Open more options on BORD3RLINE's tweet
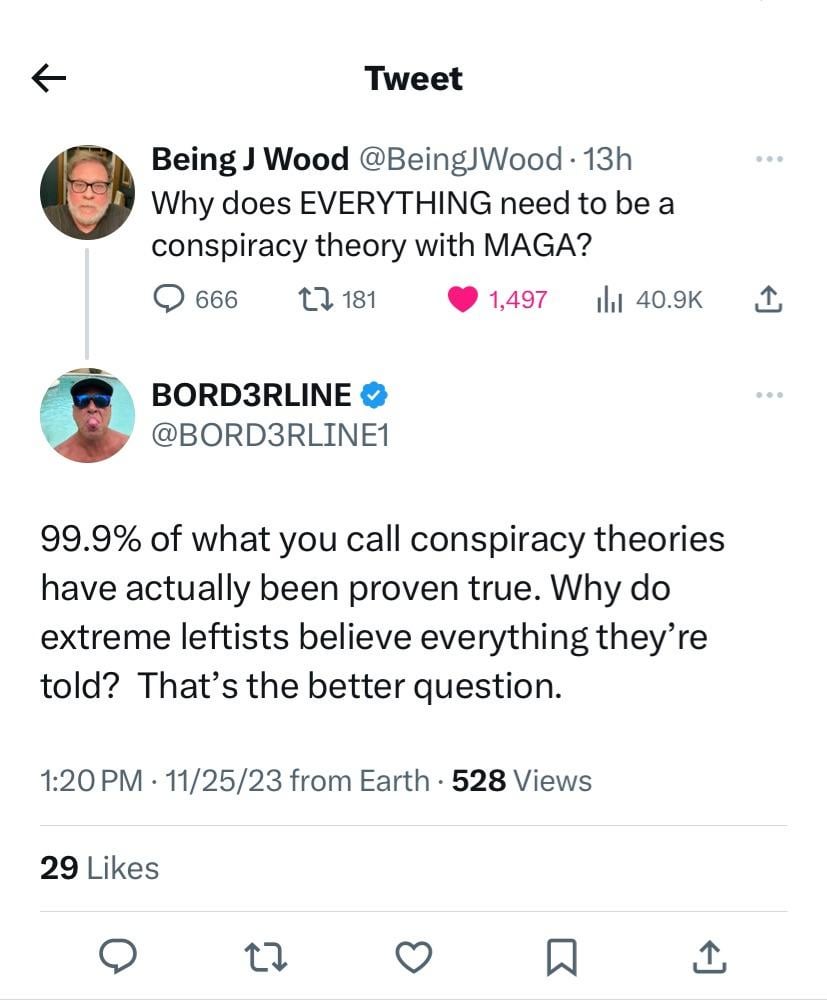 point(769,395)
